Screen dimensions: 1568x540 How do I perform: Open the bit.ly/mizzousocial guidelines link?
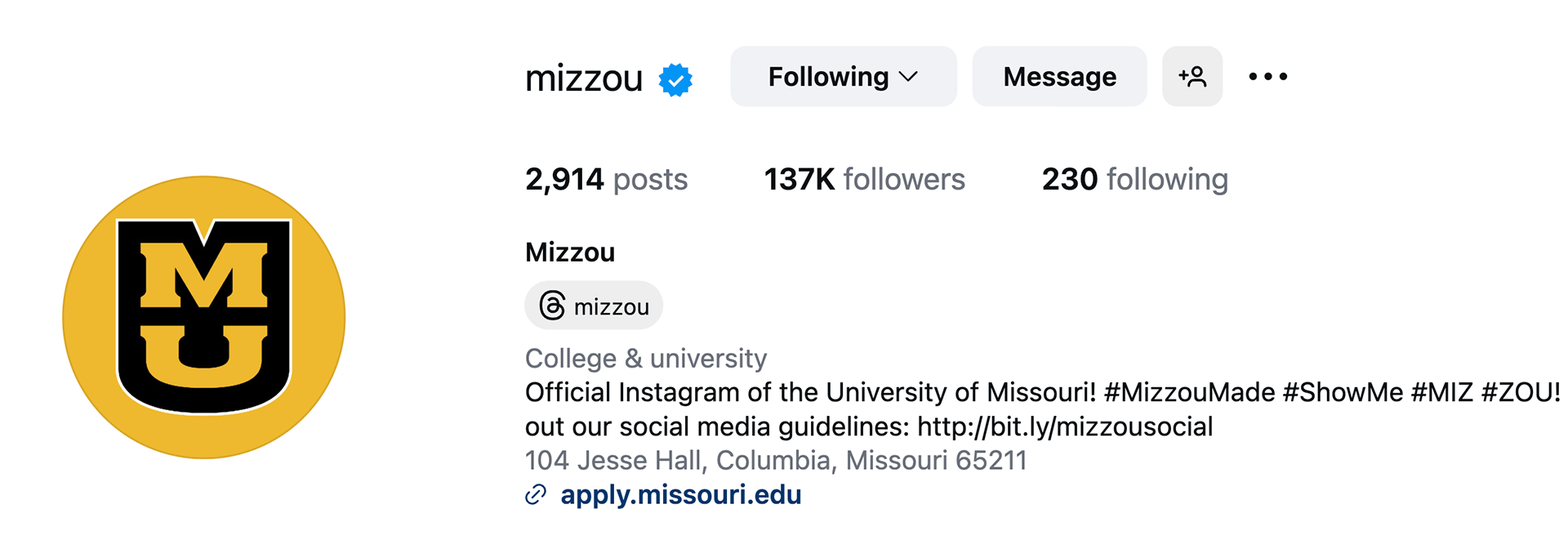(x=1065, y=426)
